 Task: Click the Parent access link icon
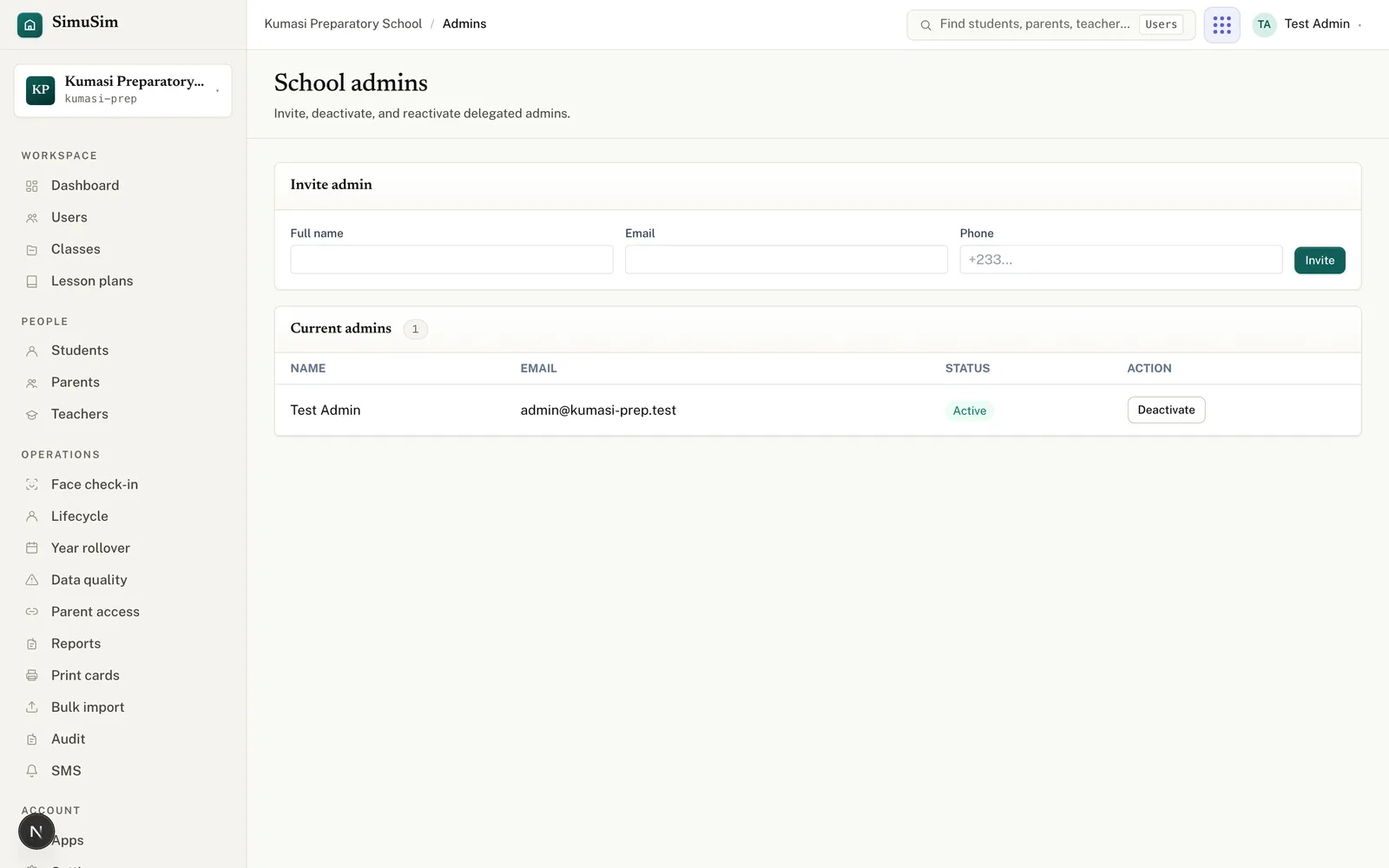point(32,612)
